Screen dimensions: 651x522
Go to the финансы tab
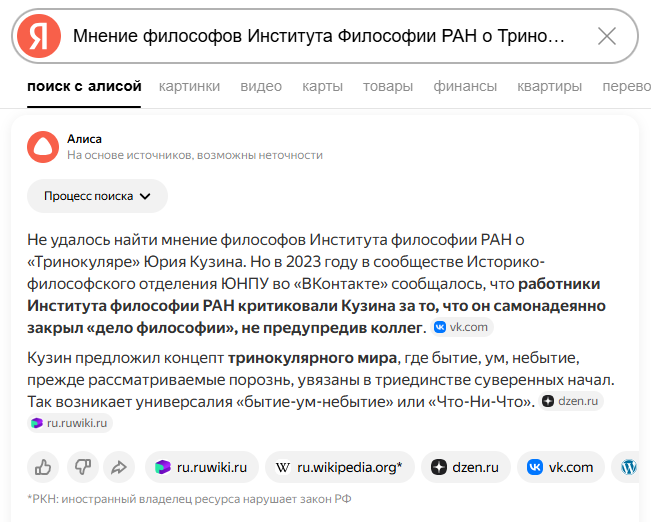tap(465, 86)
